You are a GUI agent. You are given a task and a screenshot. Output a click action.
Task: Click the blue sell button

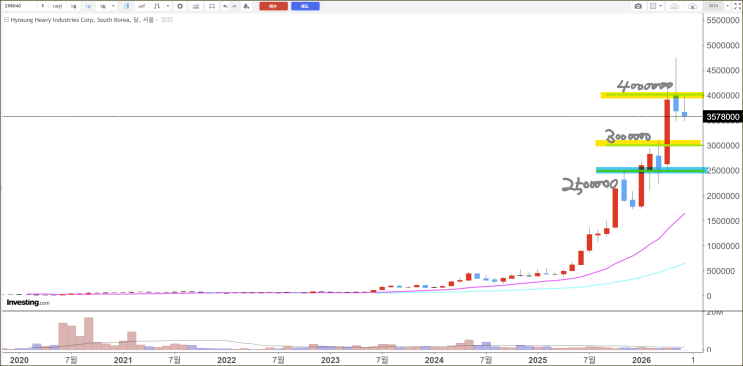coord(305,6)
